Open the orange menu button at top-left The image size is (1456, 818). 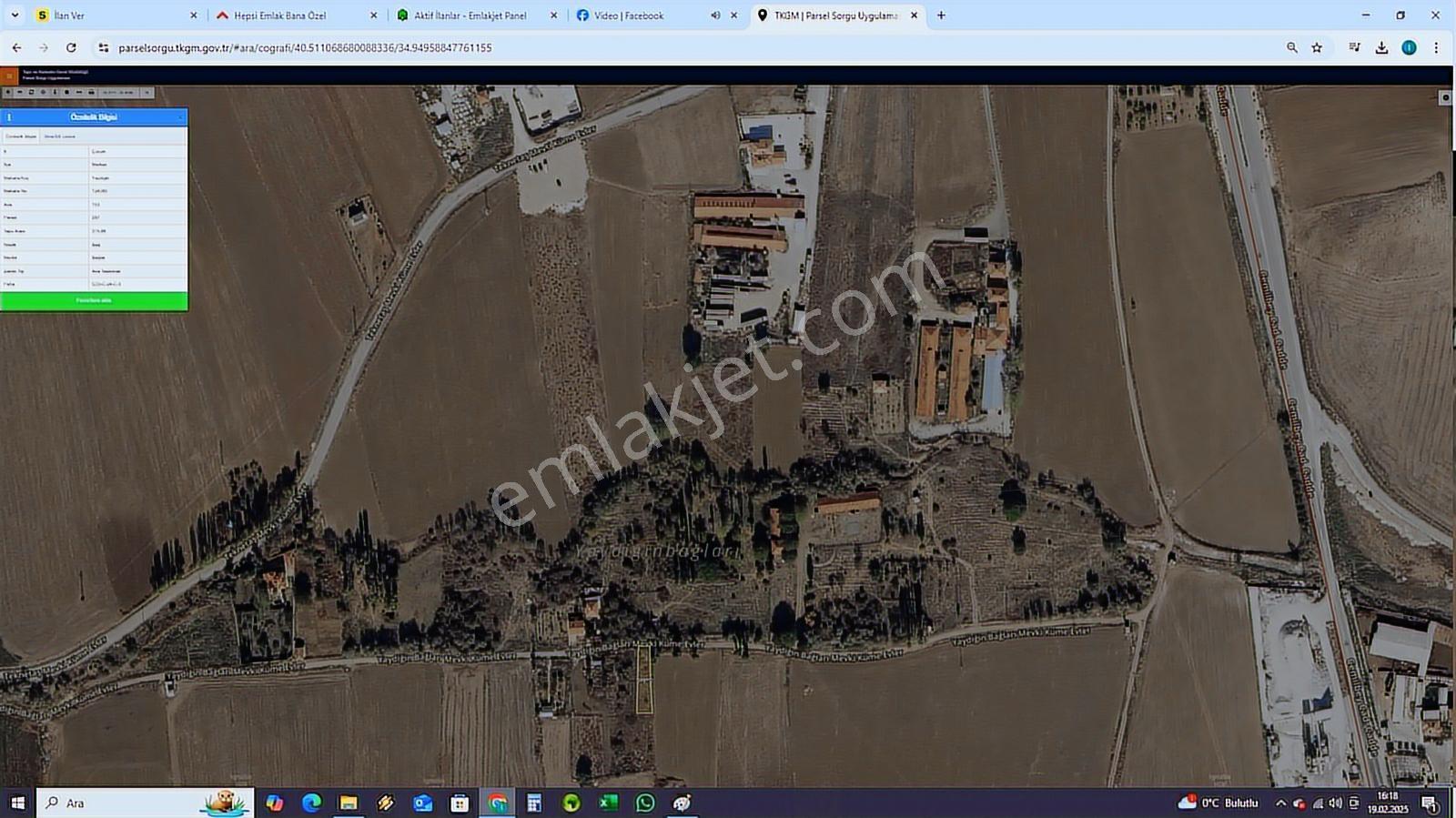9,76
